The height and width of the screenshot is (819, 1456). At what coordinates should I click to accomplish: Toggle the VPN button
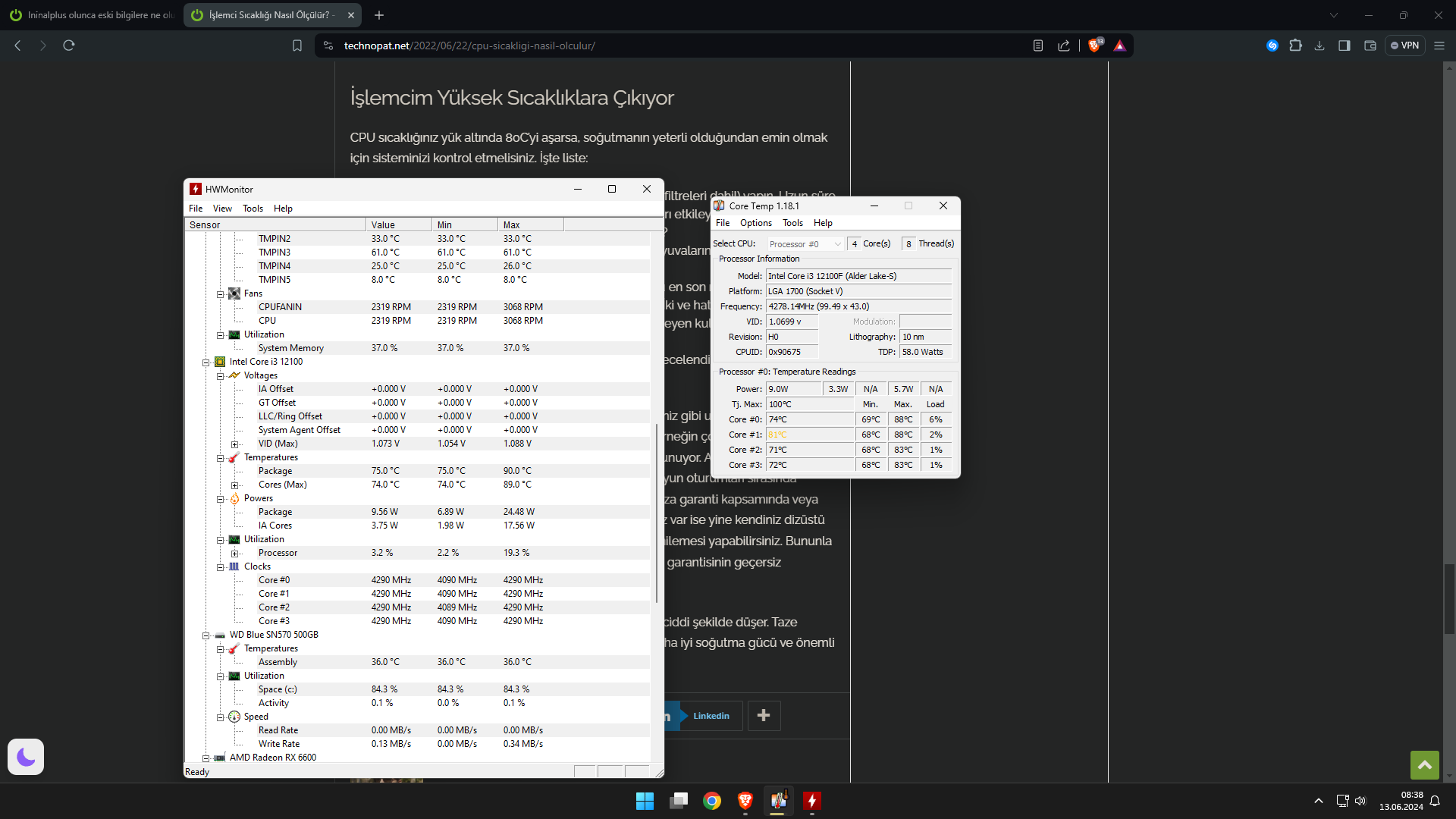1404,45
